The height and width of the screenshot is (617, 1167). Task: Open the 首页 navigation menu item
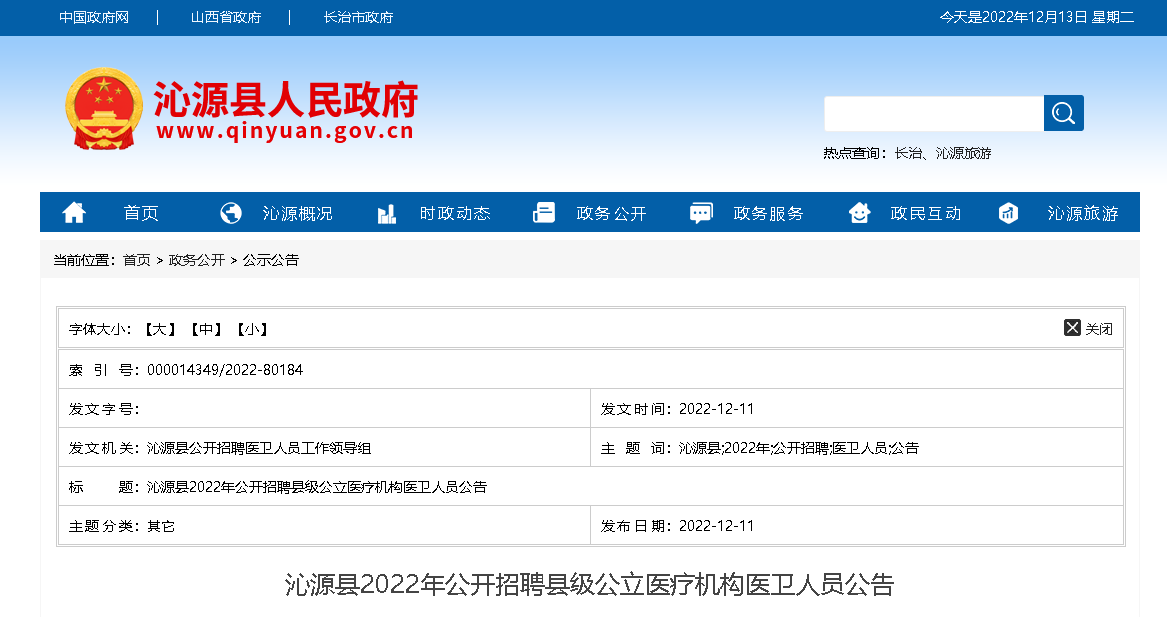click(x=141, y=214)
